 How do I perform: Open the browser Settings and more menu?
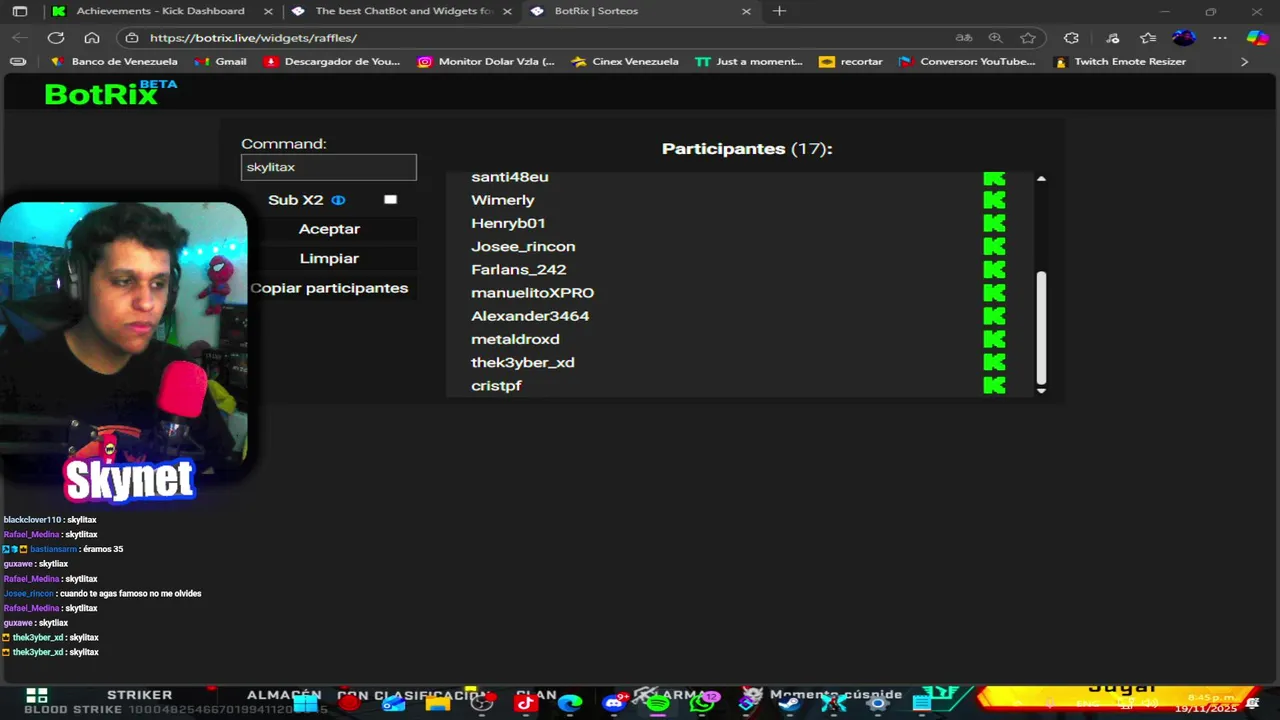click(x=1220, y=38)
